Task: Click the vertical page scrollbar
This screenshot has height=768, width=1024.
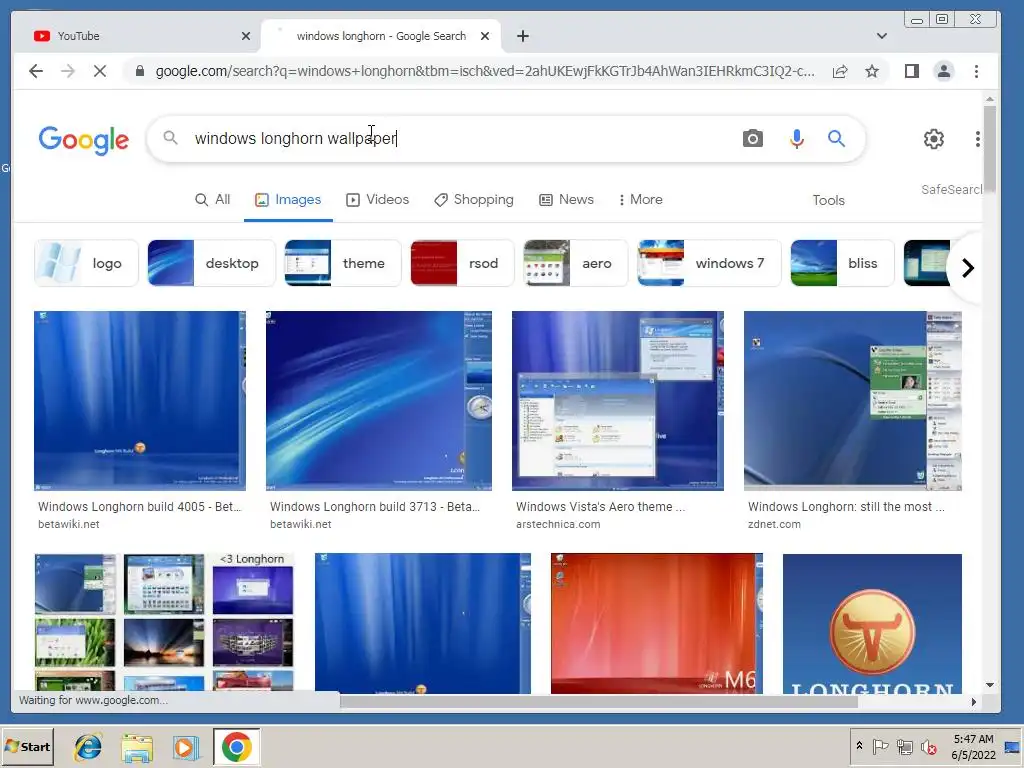Action: point(989,149)
